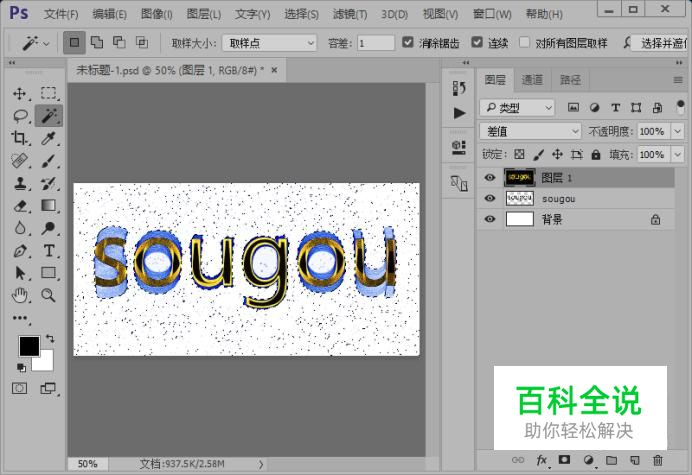
Task: Choose the Horizontal Type tool
Action: pos(48,250)
